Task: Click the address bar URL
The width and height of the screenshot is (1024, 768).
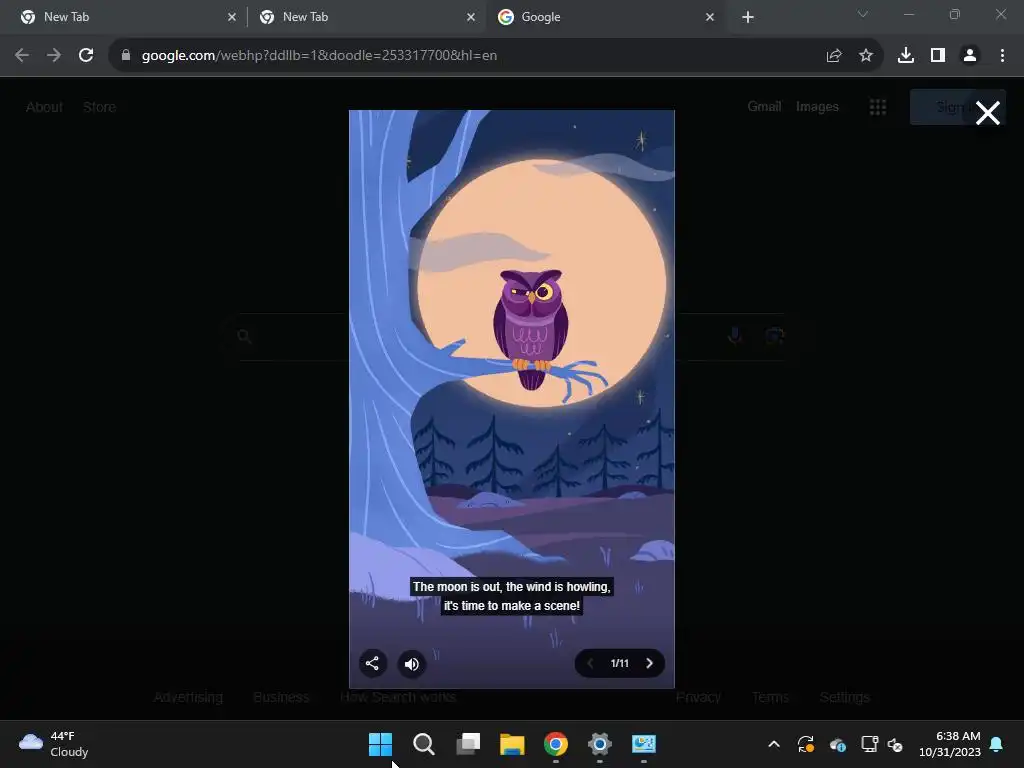Action: [319, 56]
